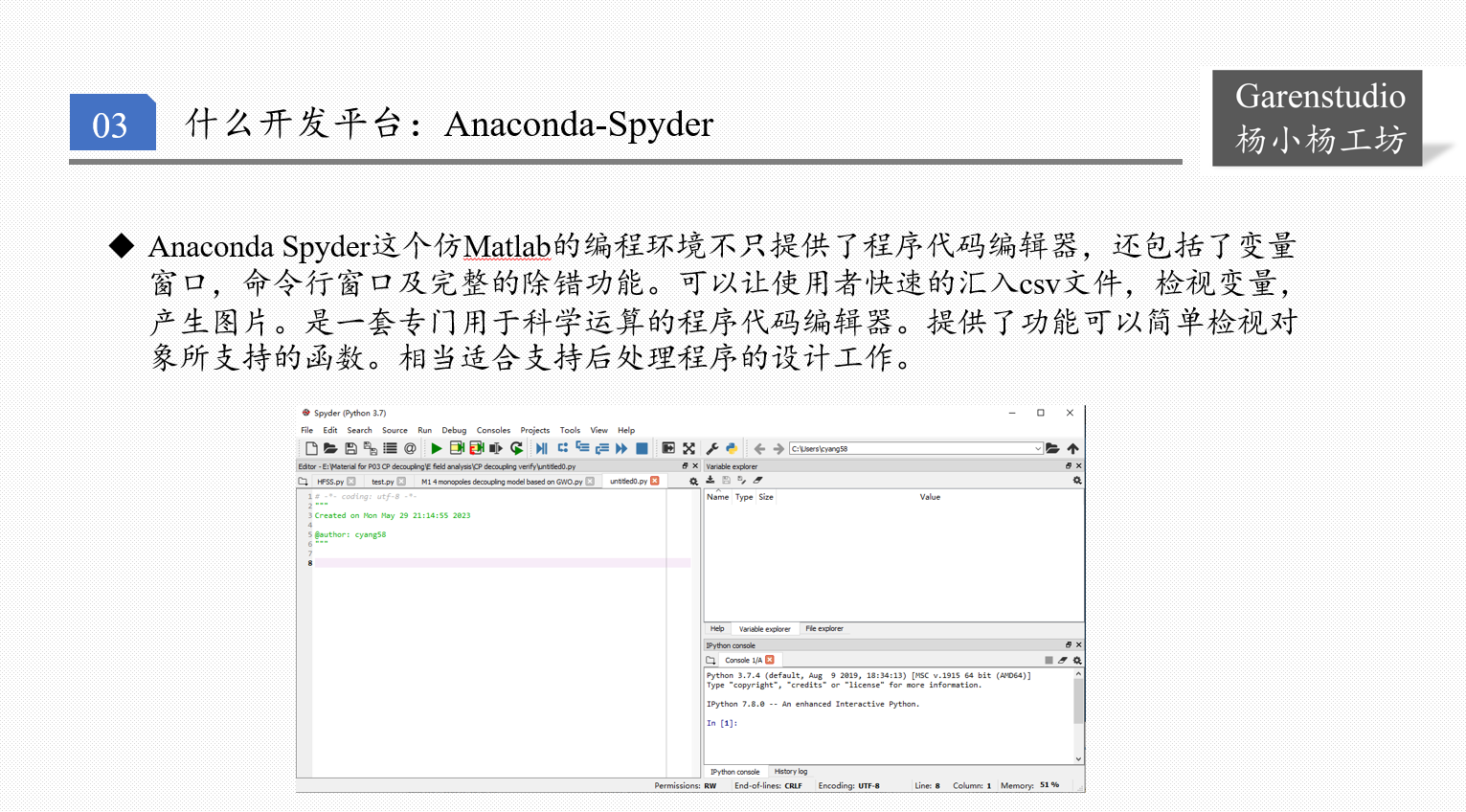The image size is (1466, 812).
Task: Open PYTHONPATH manager python icon
Action: [x=732, y=448]
